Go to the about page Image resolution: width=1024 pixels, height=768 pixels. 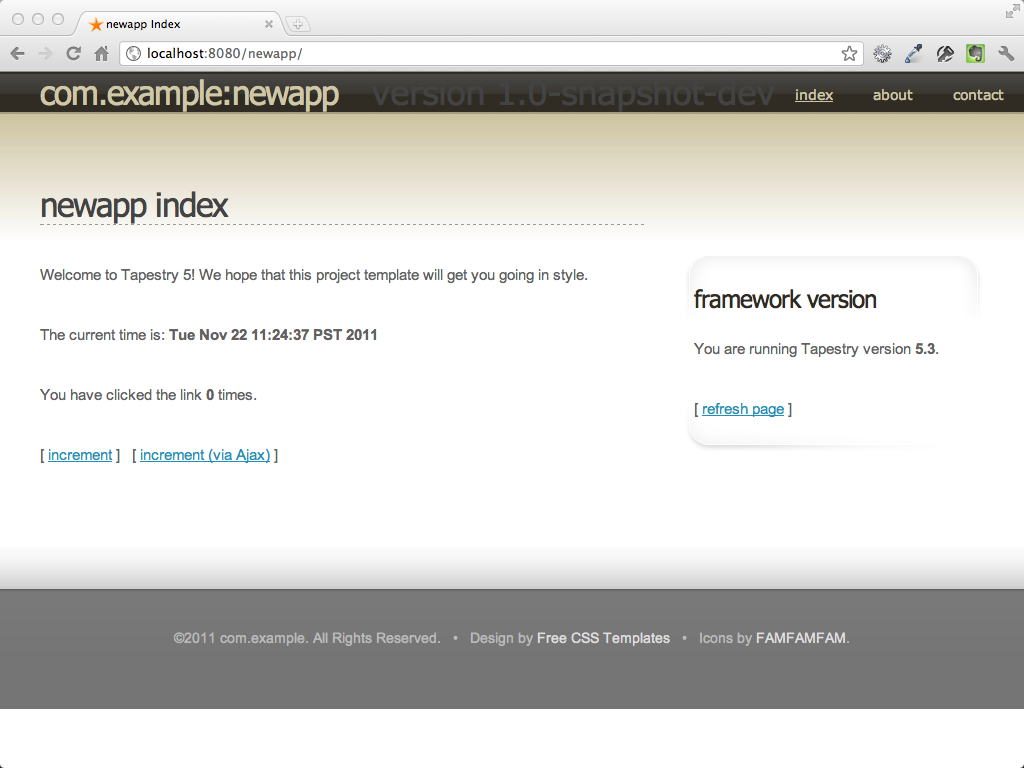(x=892, y=95)
